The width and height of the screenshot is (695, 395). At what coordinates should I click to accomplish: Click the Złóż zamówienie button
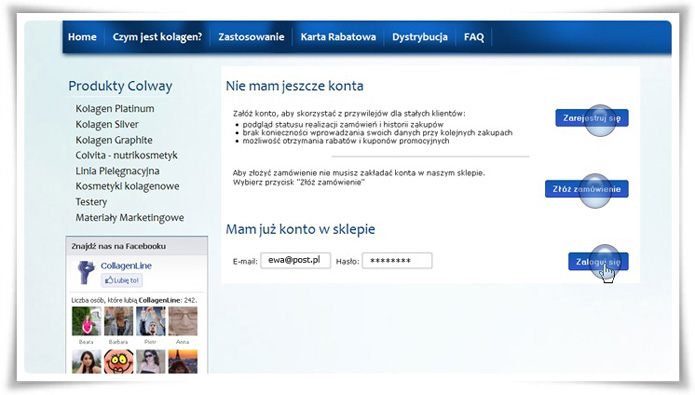[x=586, y=189]
